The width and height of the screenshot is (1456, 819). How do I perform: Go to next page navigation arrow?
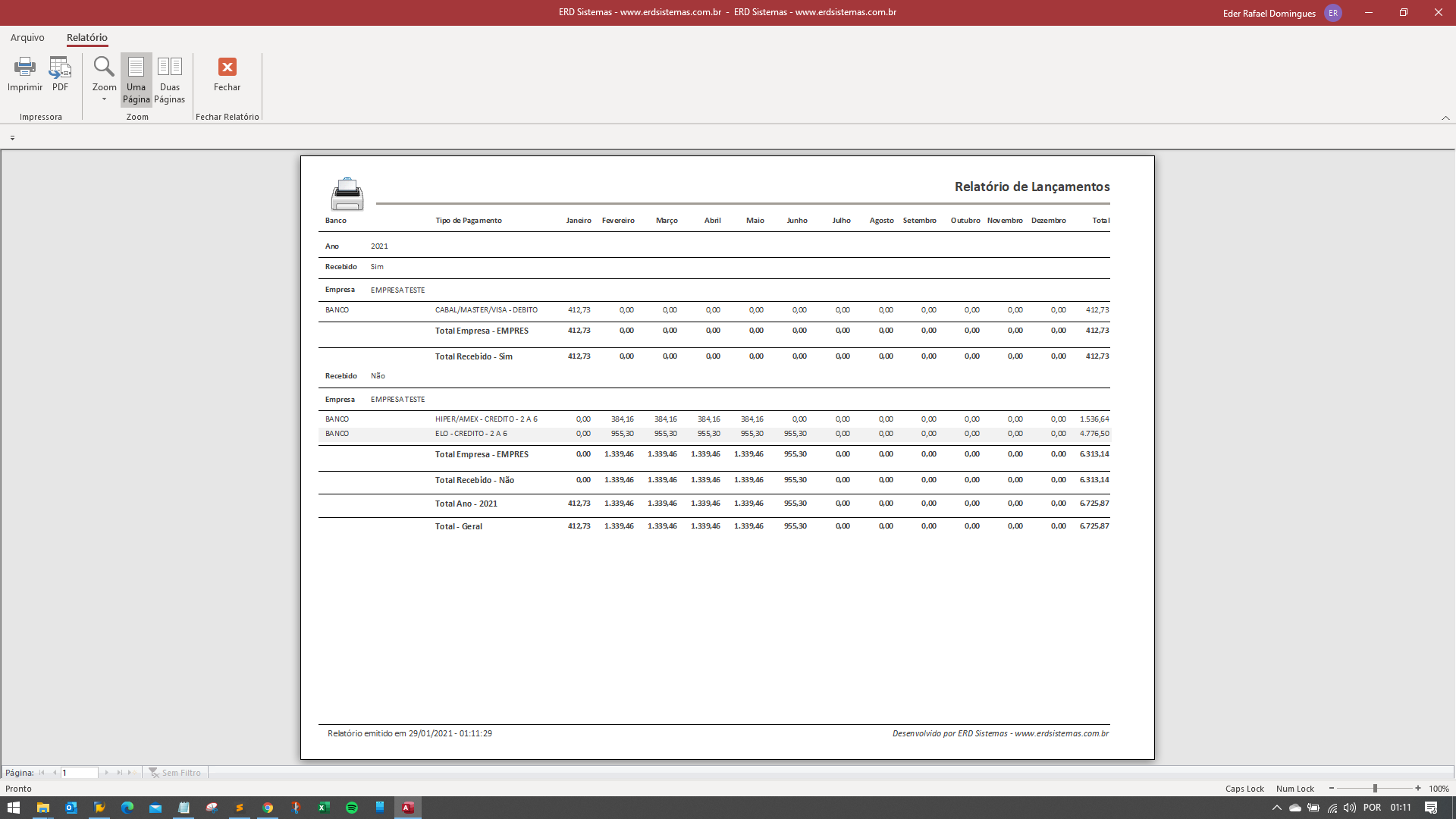pyautogui.click(x=107, y=773)
